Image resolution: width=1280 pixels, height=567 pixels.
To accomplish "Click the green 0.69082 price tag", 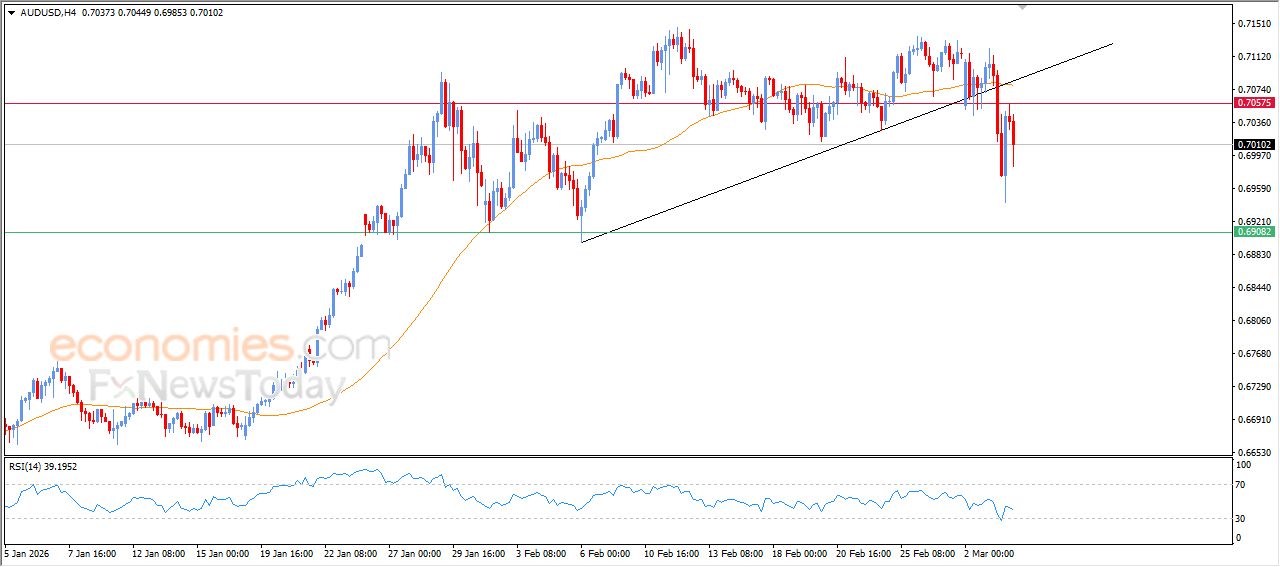I will pyautogui.click(x=1253, y=232).
